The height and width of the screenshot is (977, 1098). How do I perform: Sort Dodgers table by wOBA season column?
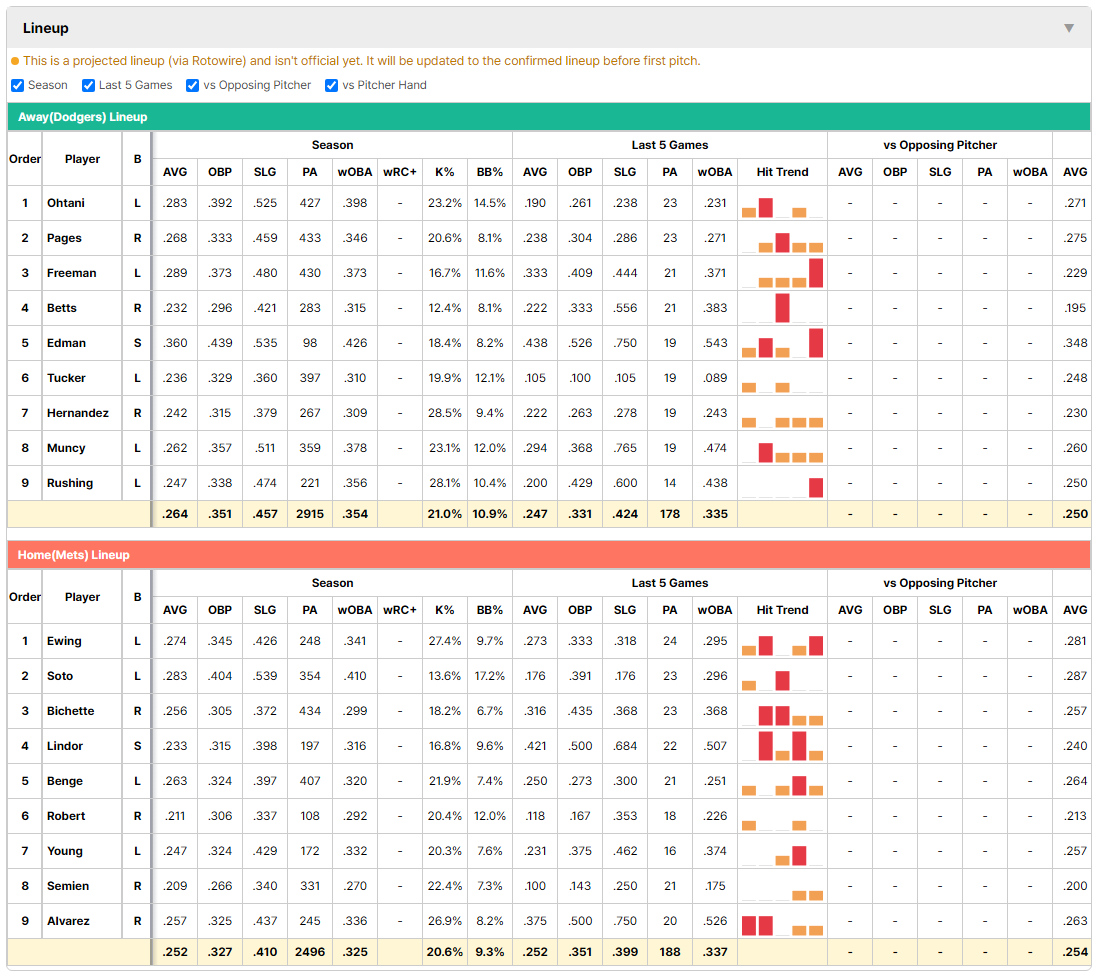(x=355, y=172)
